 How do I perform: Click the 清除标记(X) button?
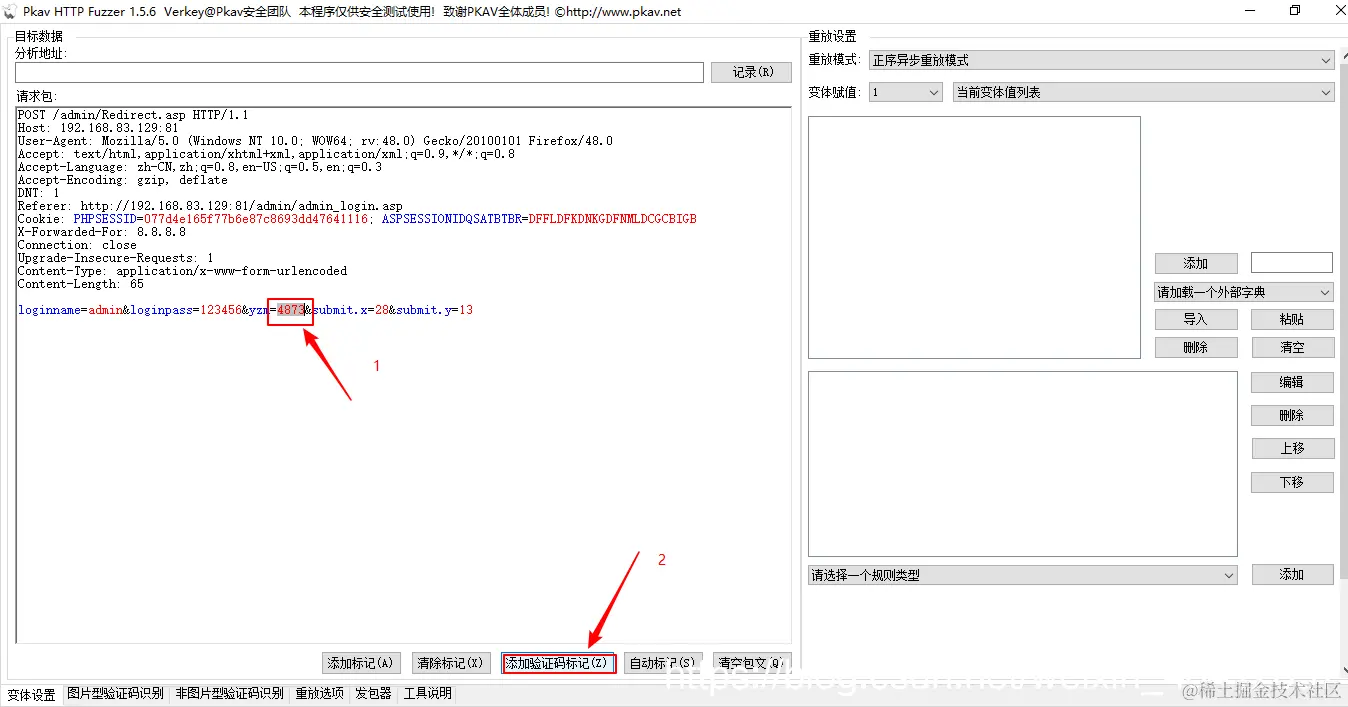tap(450, 663)
